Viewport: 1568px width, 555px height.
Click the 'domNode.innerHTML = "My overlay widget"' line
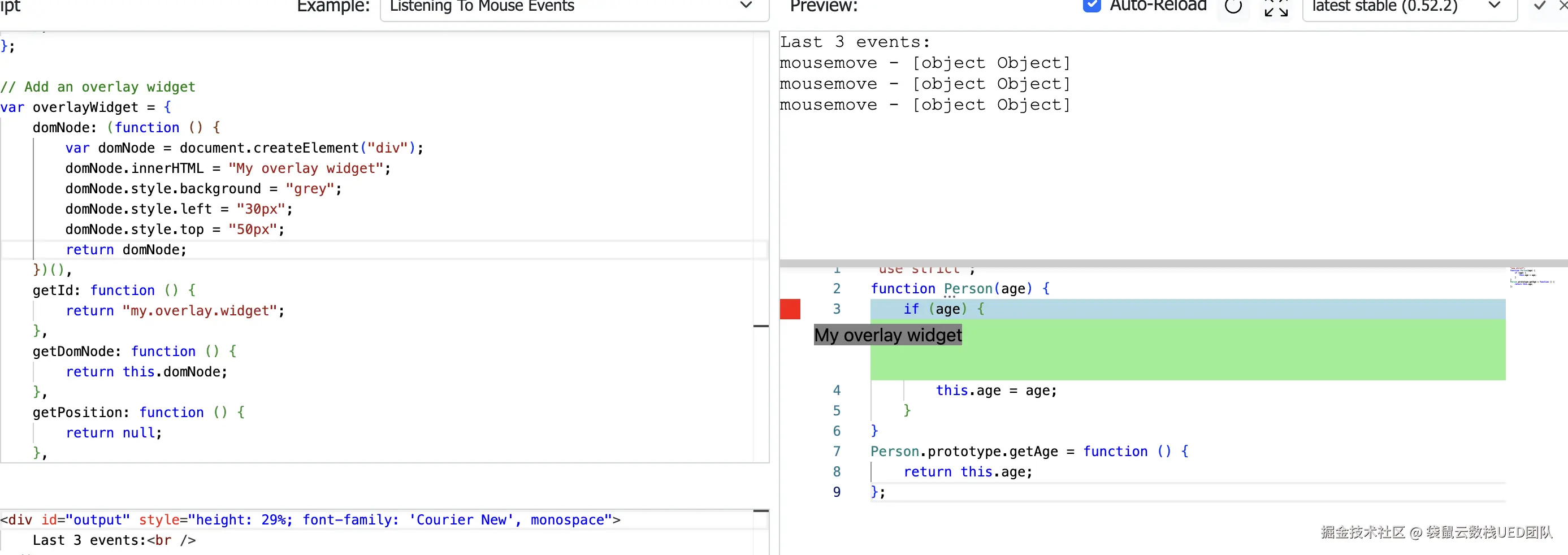(228, 168)
